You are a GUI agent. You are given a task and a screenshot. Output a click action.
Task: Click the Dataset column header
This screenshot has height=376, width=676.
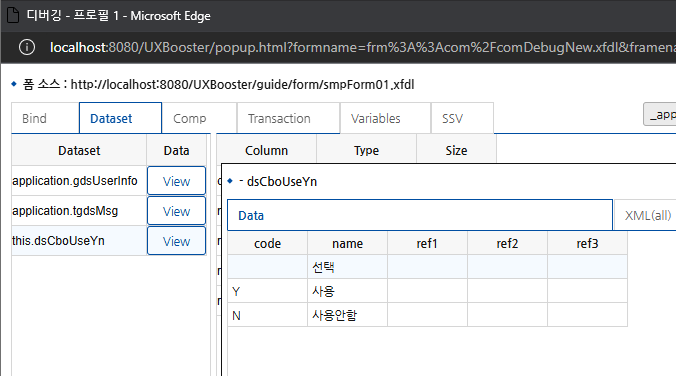click(79, 150)
